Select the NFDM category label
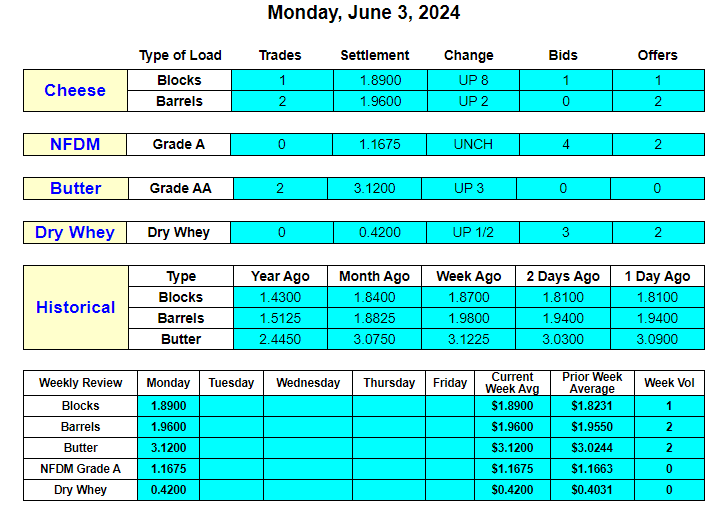Viewport: 723px width, 514px height. 75,144
